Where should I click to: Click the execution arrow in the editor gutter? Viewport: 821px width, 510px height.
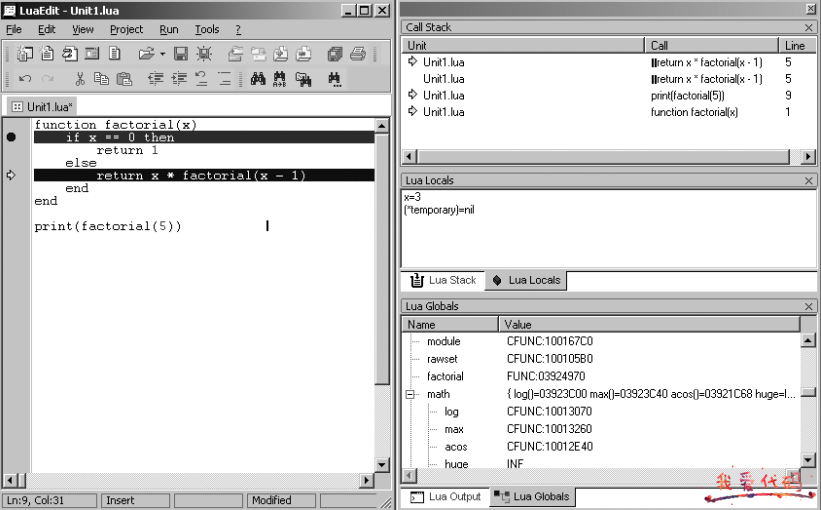tap(11, 175)
